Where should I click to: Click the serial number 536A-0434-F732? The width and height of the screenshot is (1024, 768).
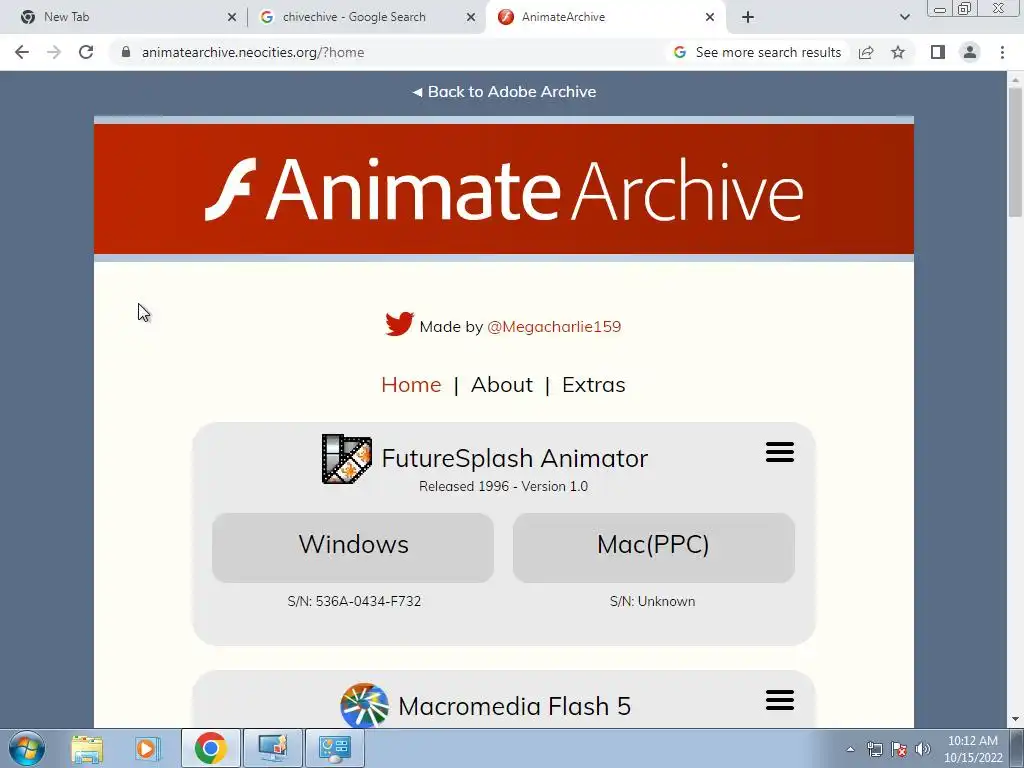click(368, 601)
